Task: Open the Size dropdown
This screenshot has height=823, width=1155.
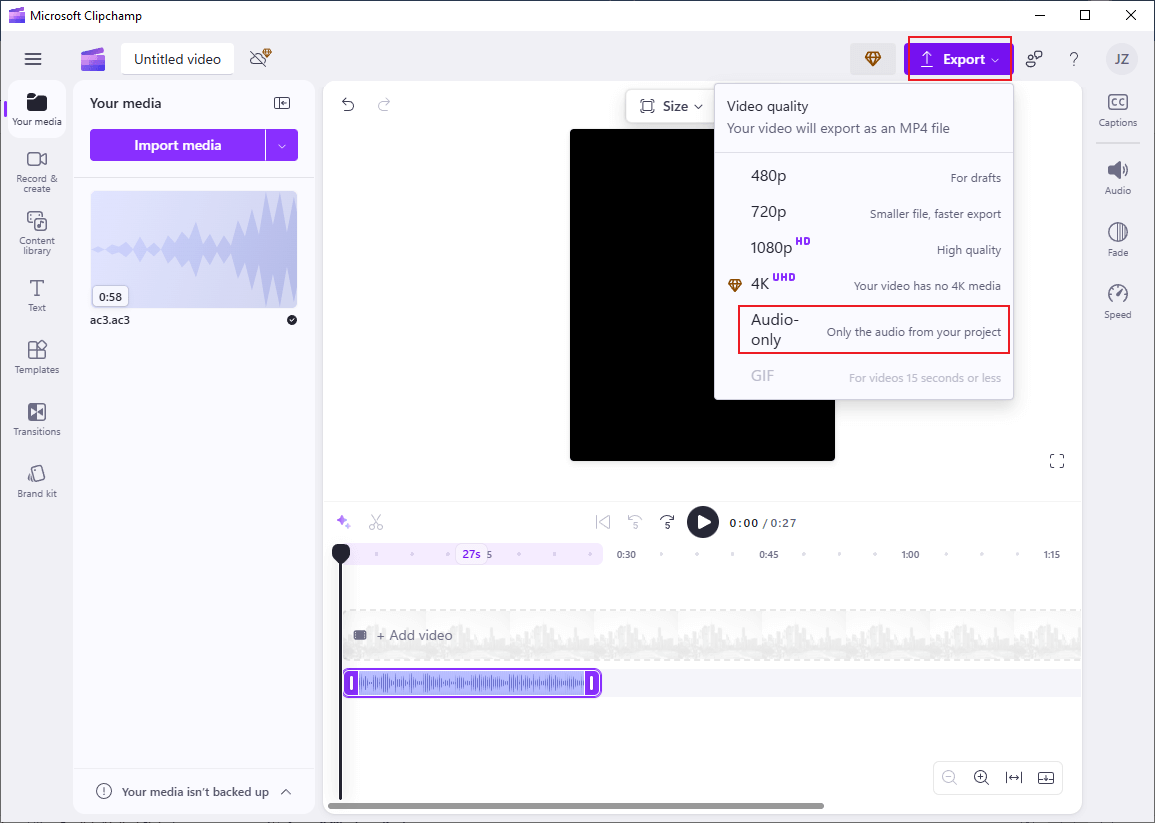Action: tap(670, 106)
